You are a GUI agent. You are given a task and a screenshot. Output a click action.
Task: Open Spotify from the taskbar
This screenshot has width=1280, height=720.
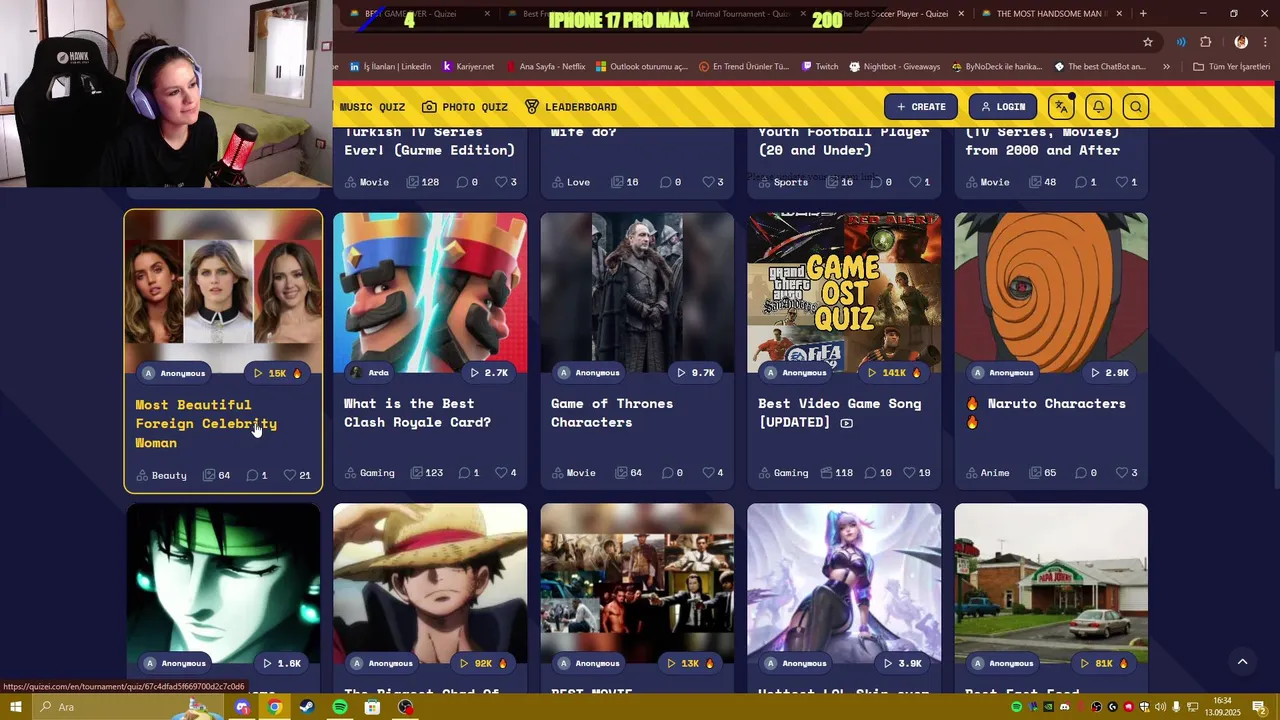point(340,707)
